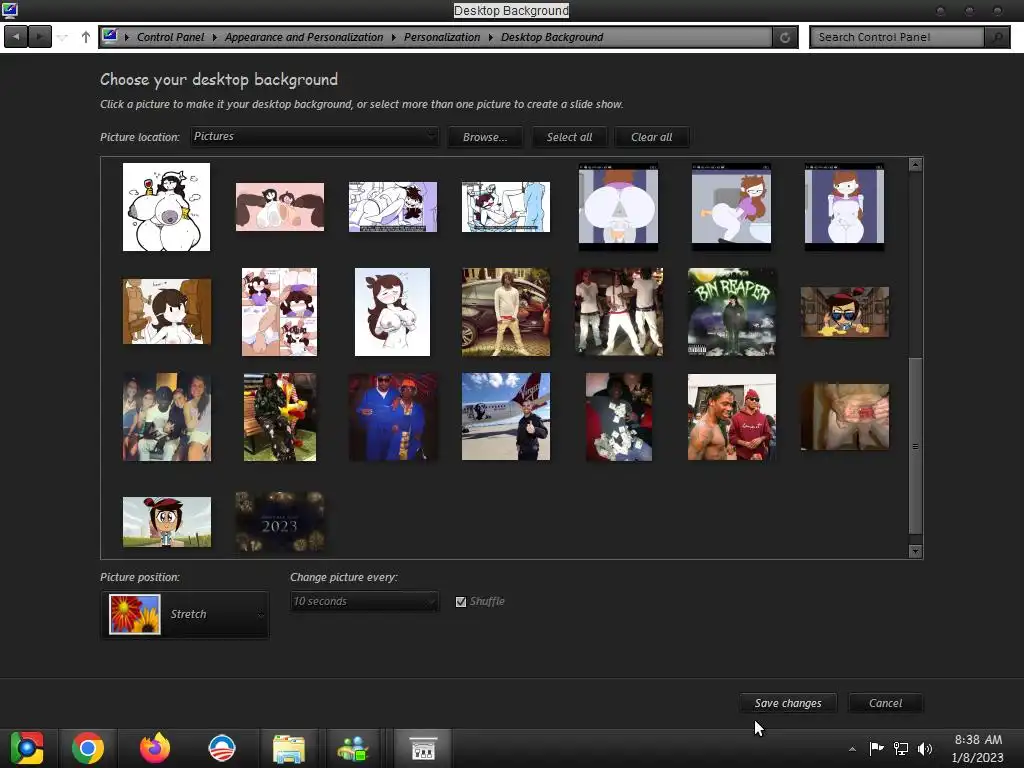Select the BIN REAPER album cover picture
The image size is (1024, 768).
coord(731,312)
